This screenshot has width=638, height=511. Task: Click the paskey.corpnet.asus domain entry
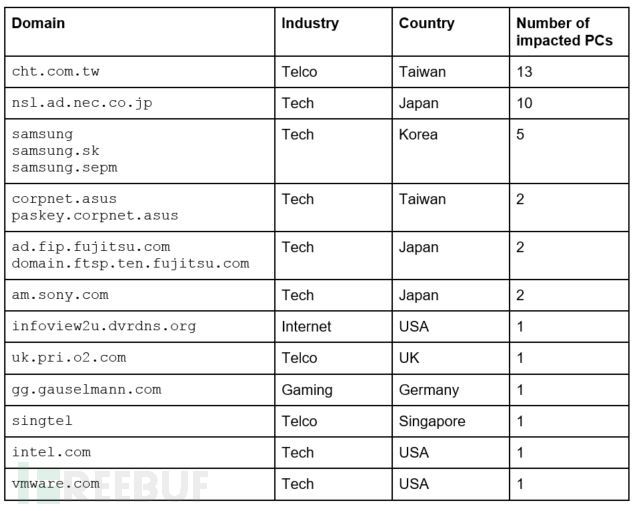click(x=95, y=215)
